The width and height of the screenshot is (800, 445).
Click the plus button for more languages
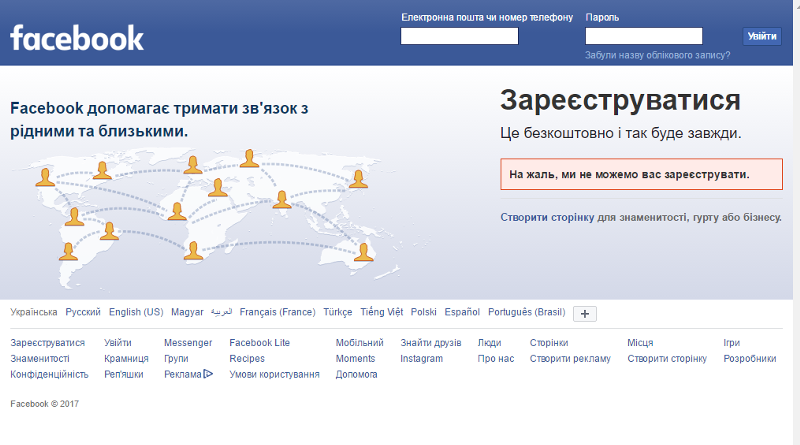point(585,314)
